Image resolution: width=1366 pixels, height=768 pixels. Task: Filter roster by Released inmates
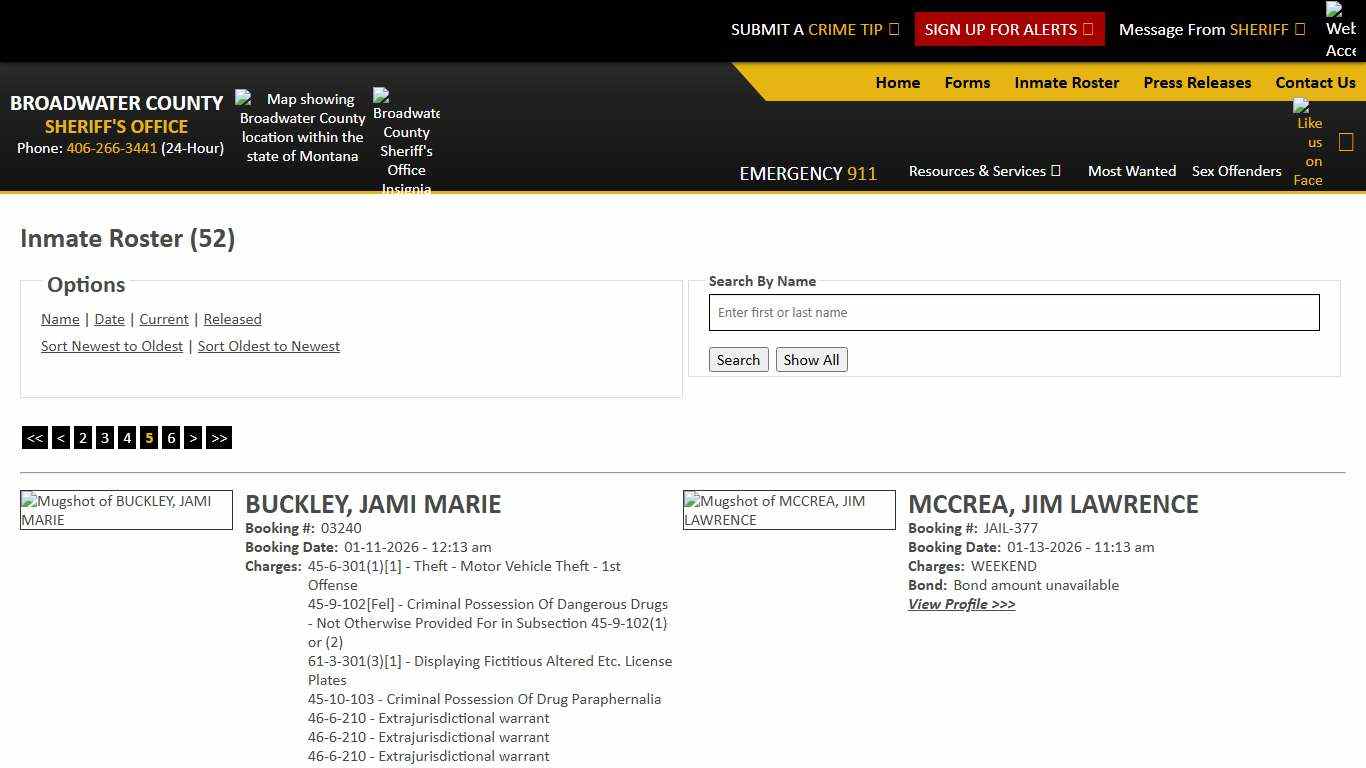232,319
